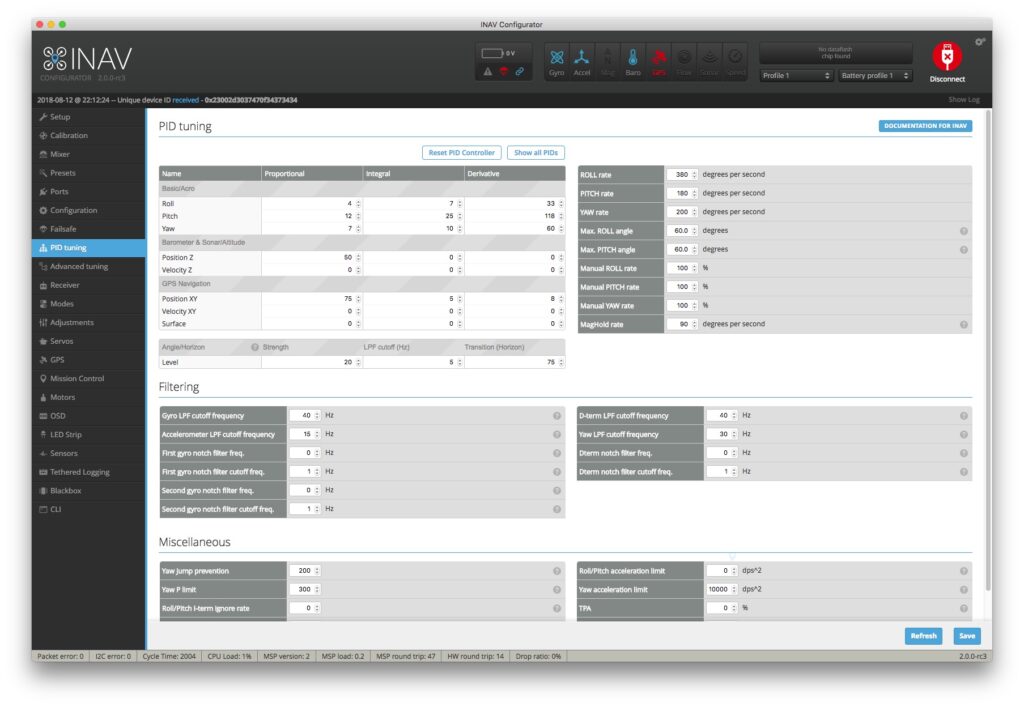Expand the Battery profile 1 dropdown
Image resolution: width=1024 pixels, height=707 pixels.
[875, 76]
